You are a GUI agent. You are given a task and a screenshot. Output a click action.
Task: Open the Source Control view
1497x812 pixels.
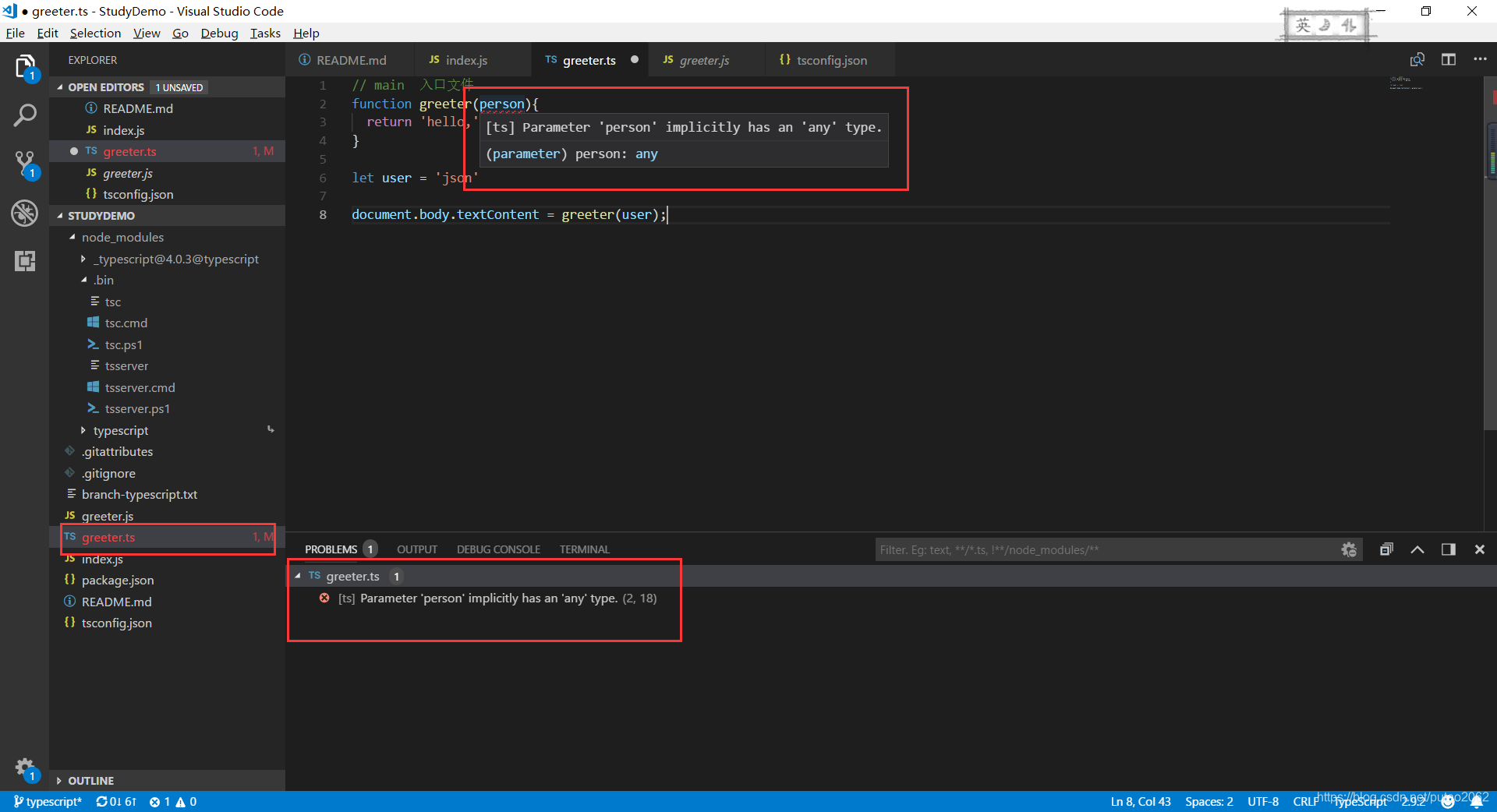click(x=25, y=164)
